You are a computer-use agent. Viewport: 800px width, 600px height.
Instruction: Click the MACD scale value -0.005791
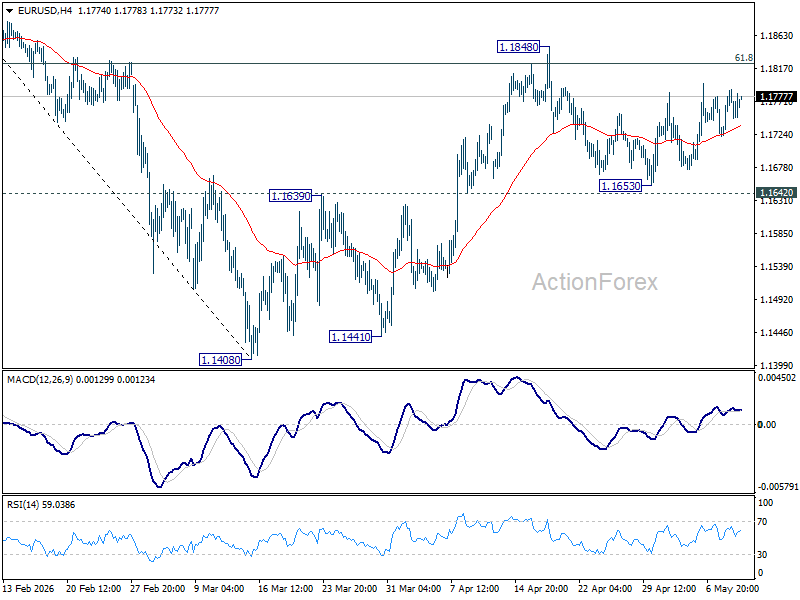(776, 487)
